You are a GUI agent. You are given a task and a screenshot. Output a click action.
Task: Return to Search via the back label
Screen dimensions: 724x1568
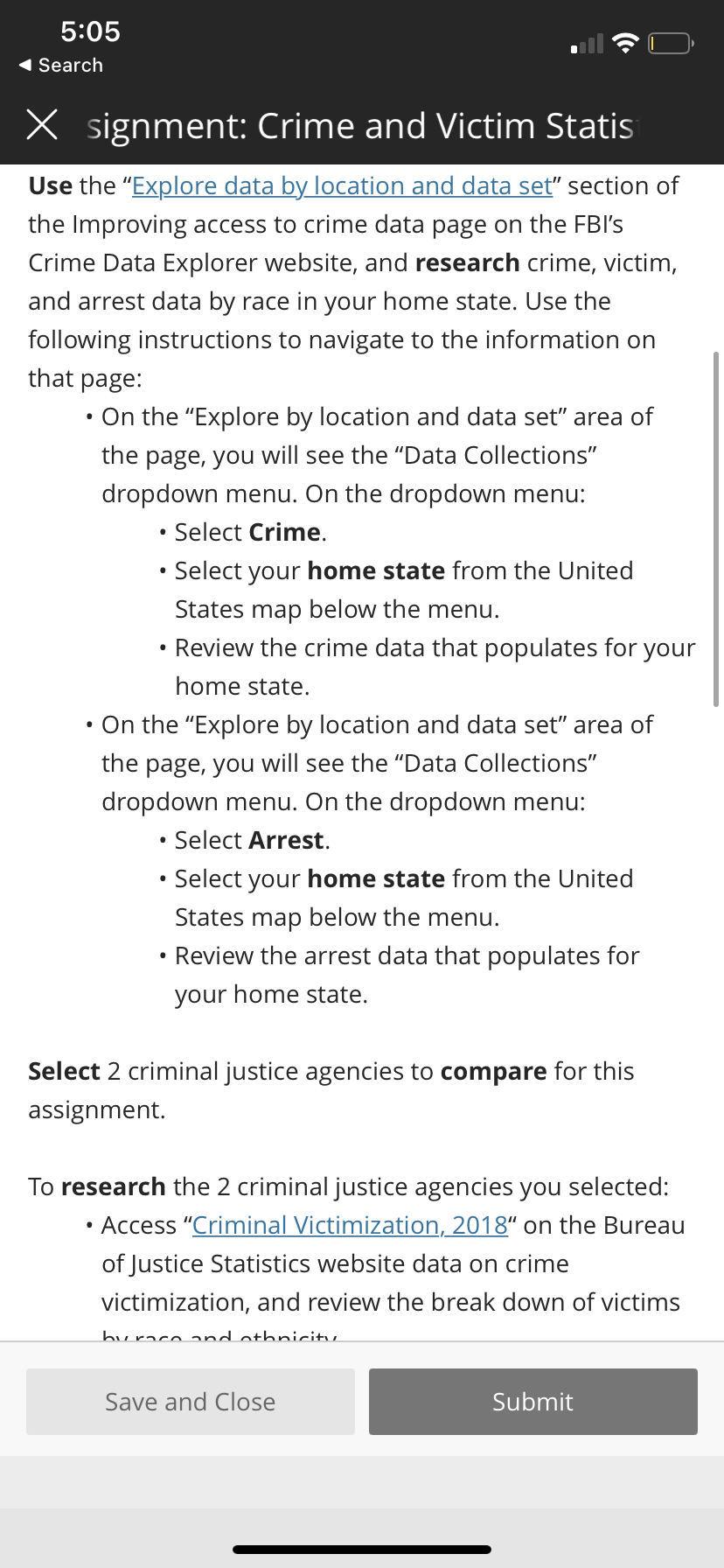click(71, 66)
